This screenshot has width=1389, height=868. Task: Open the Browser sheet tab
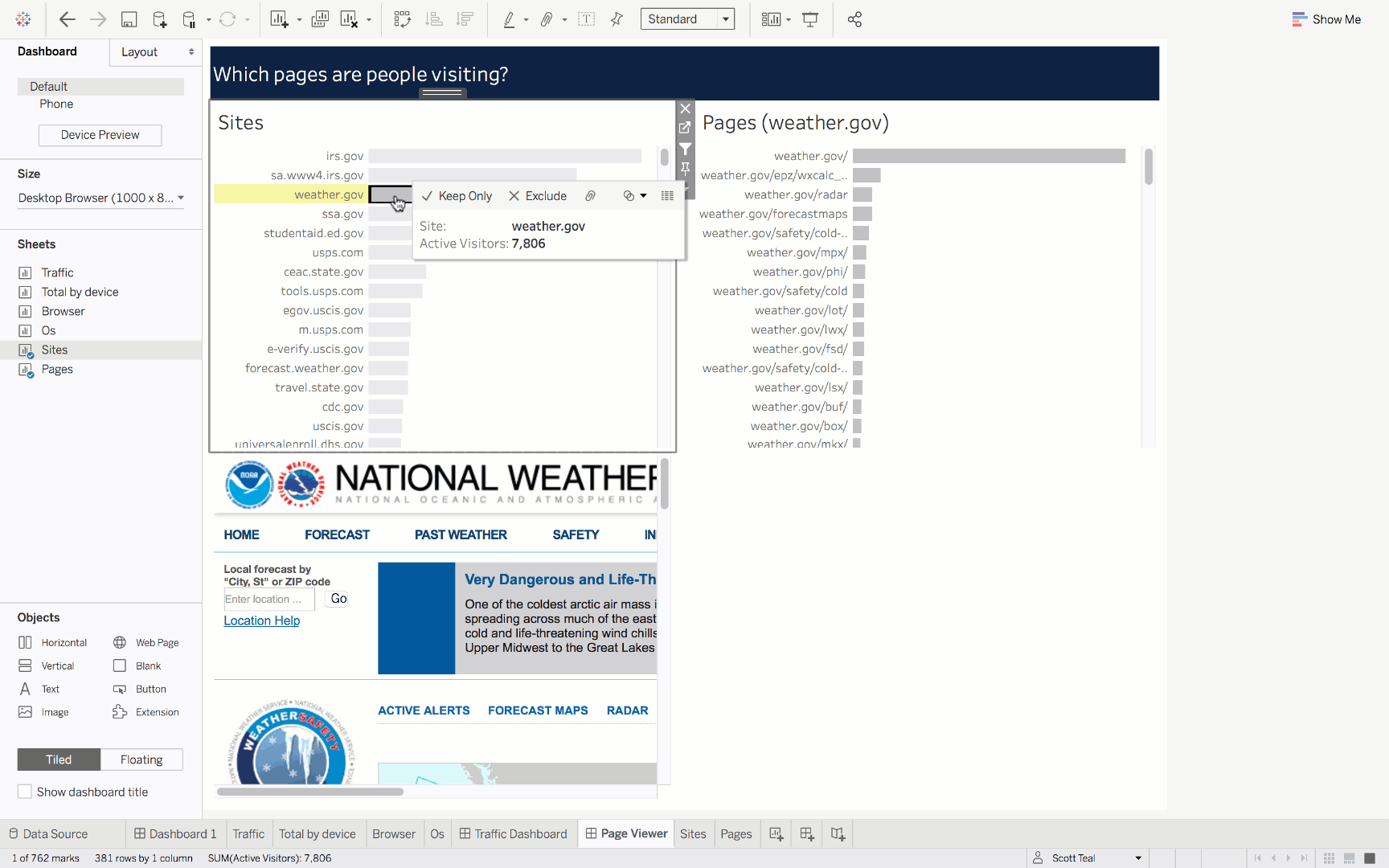(394, 834)
